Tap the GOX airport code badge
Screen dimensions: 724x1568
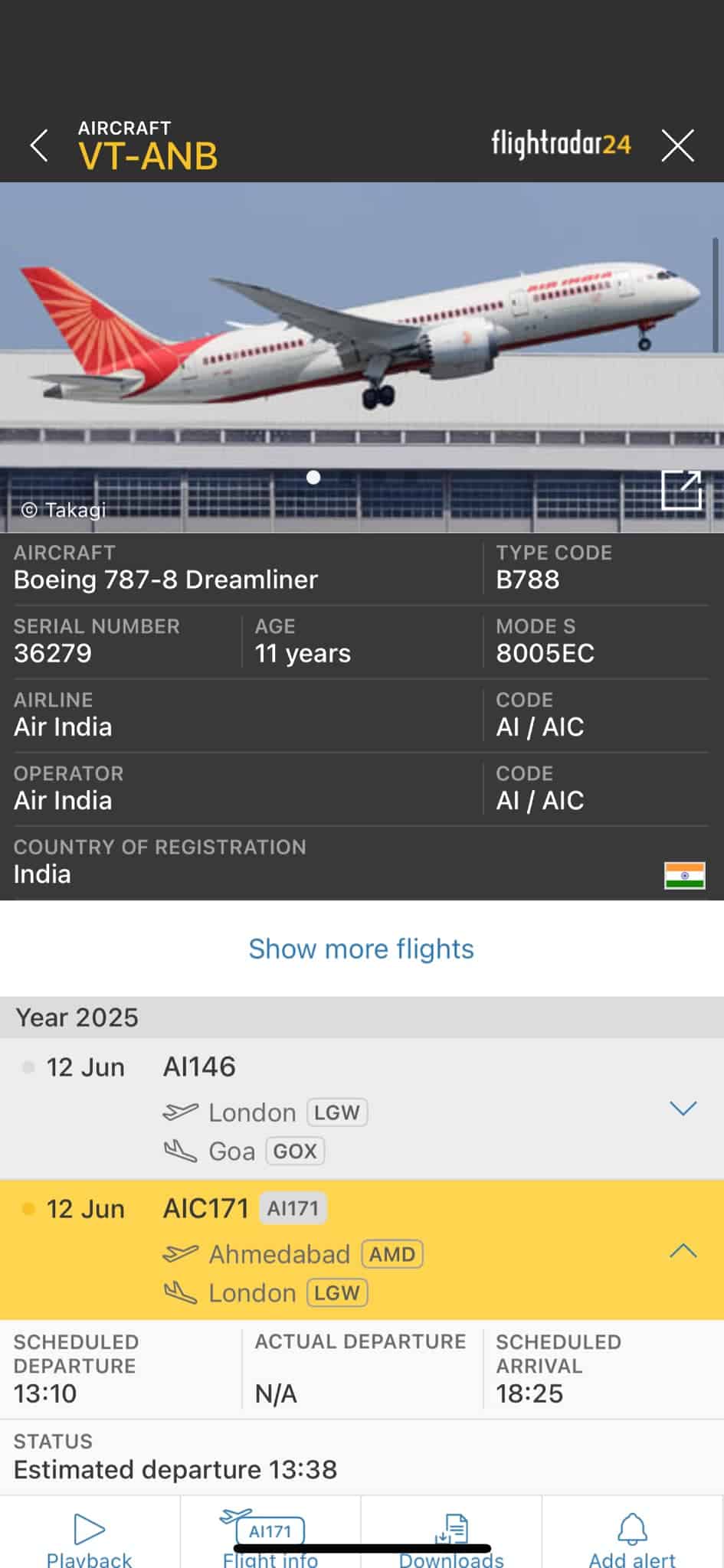coord(295,1151)
